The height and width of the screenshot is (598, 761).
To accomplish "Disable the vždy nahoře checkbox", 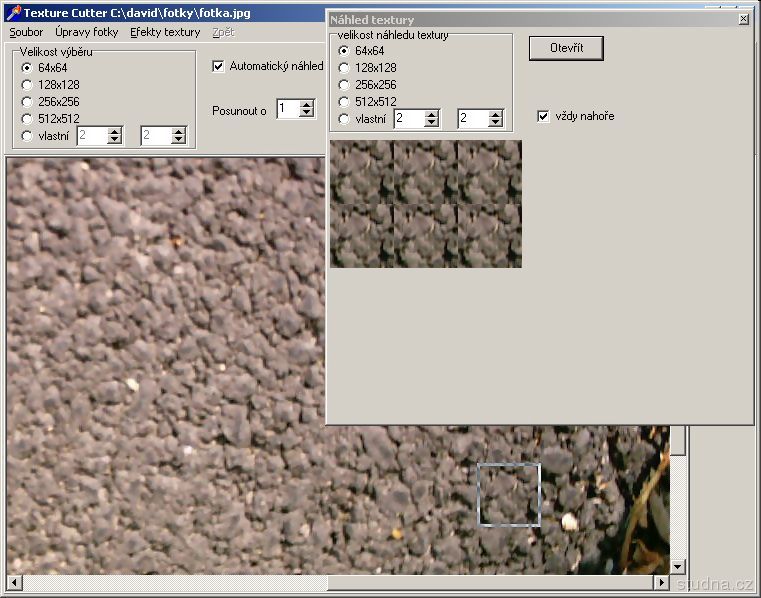I will click(x=543, y=116).
